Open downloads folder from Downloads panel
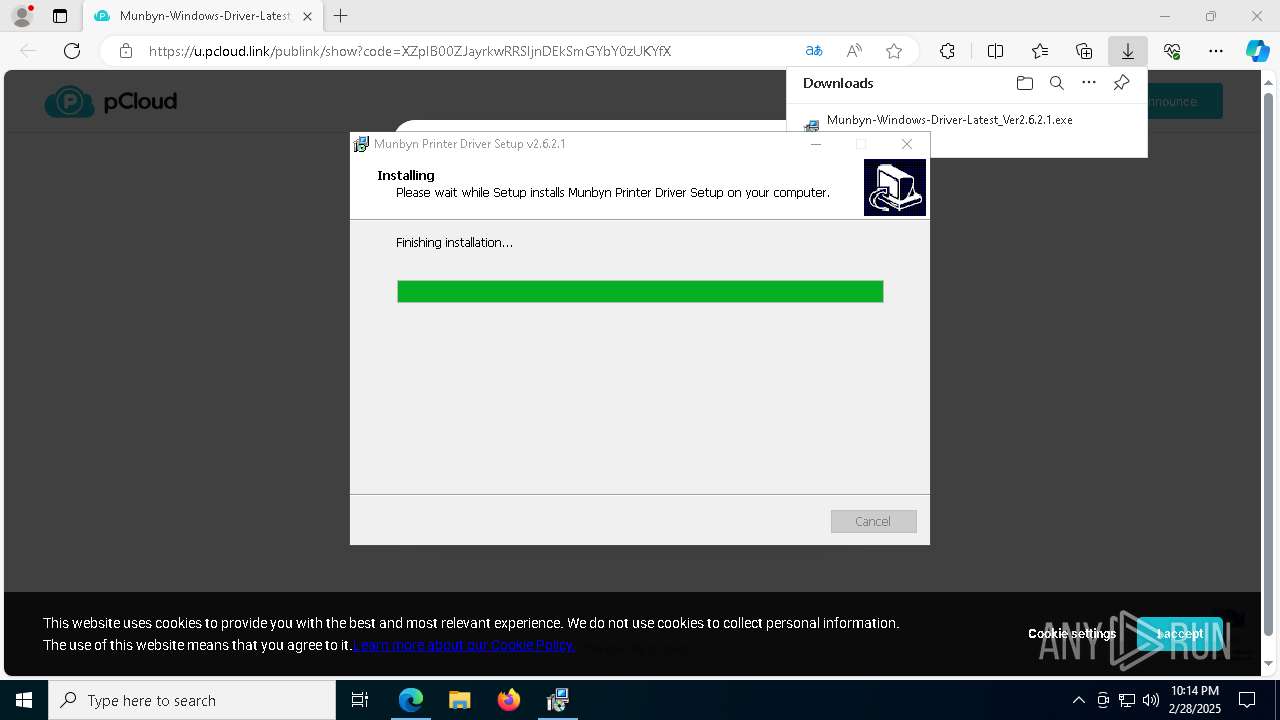 [x=1024, y=83]
